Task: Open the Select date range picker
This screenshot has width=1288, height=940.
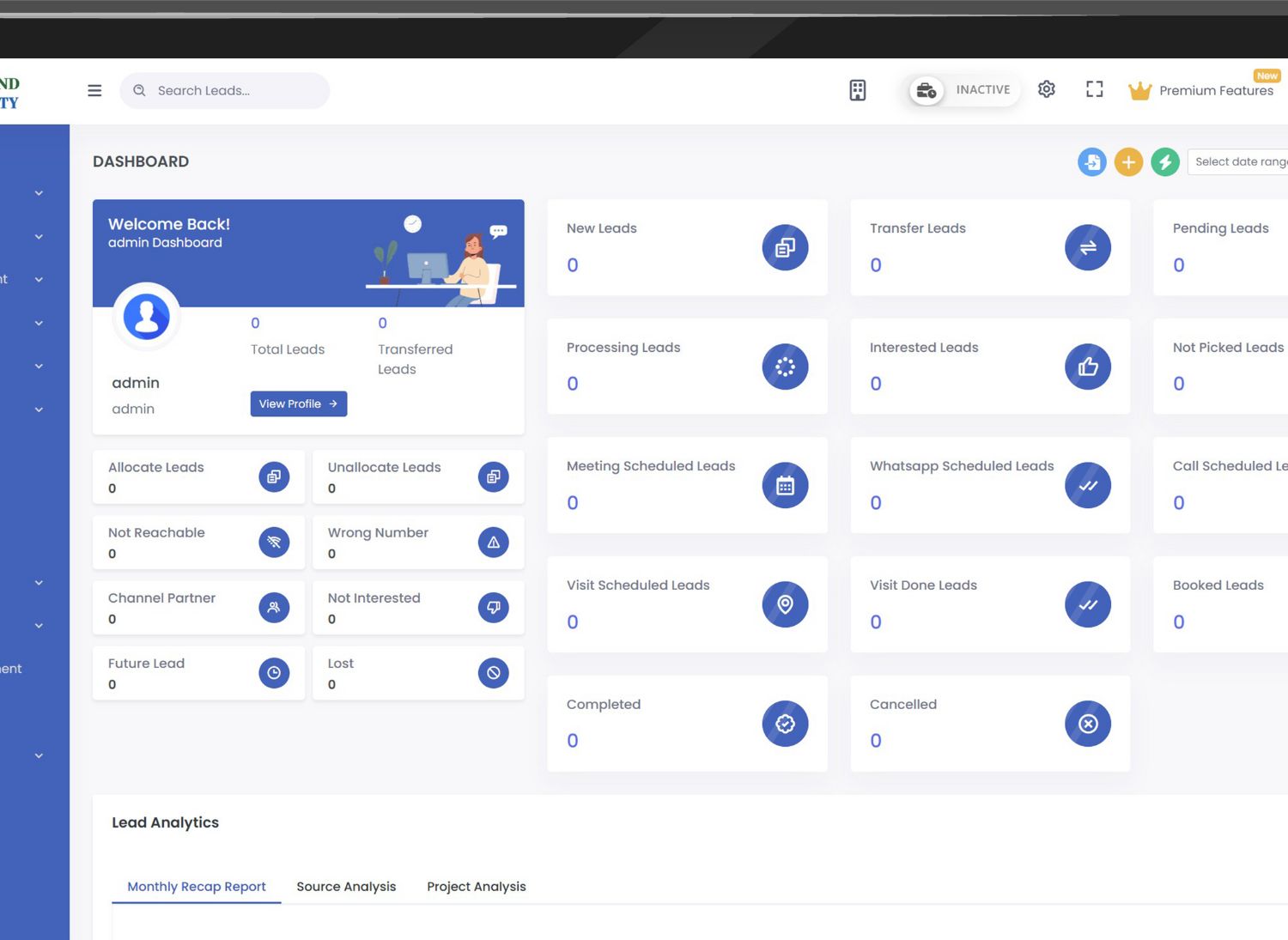Action: [1239, 161]
